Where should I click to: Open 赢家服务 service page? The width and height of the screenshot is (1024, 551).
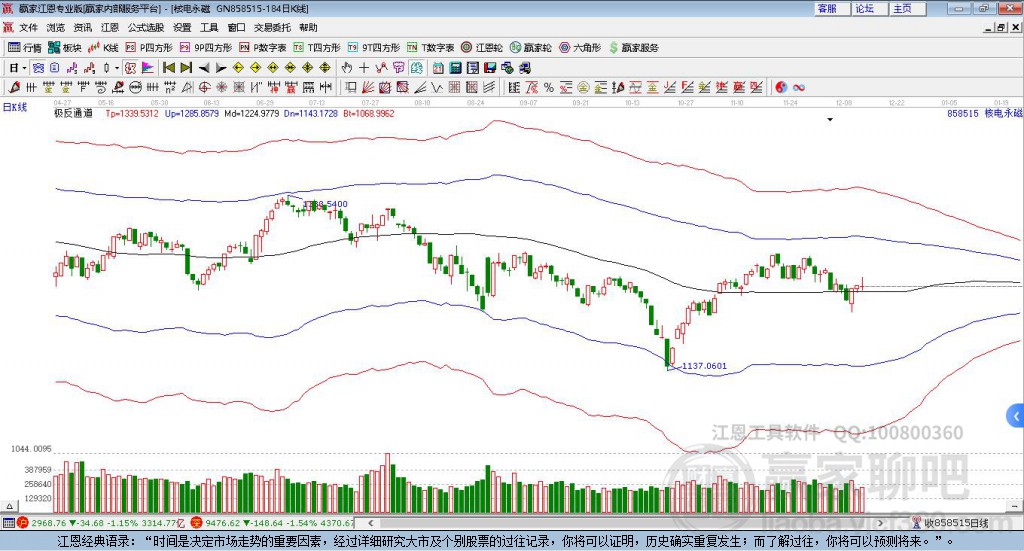tap(633, 48)
